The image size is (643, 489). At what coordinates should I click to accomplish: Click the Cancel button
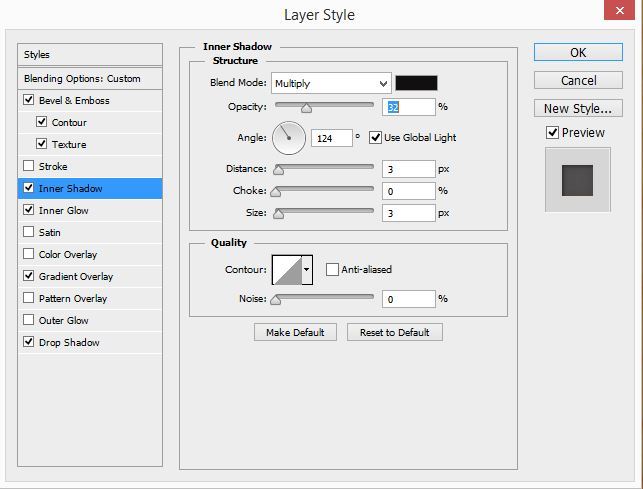point(578,80)
